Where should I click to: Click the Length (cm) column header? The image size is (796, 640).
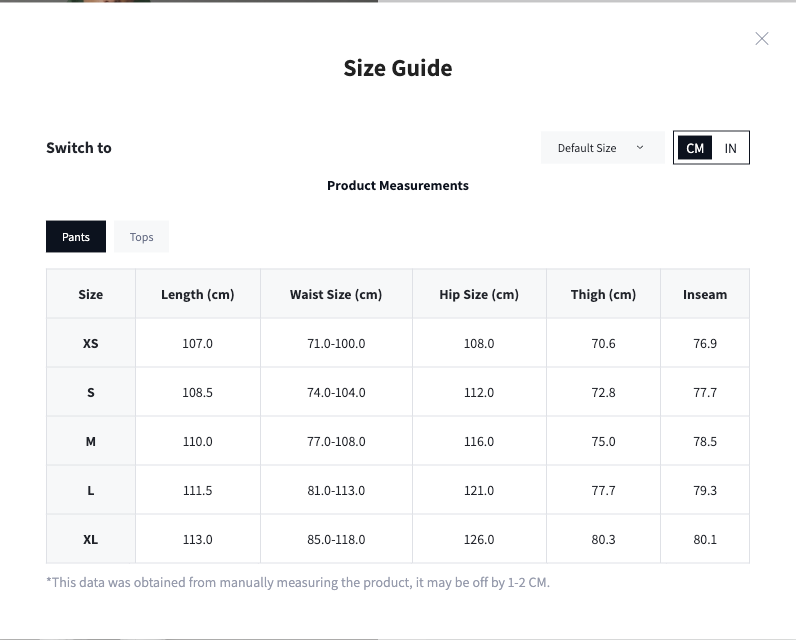[198, 294]
